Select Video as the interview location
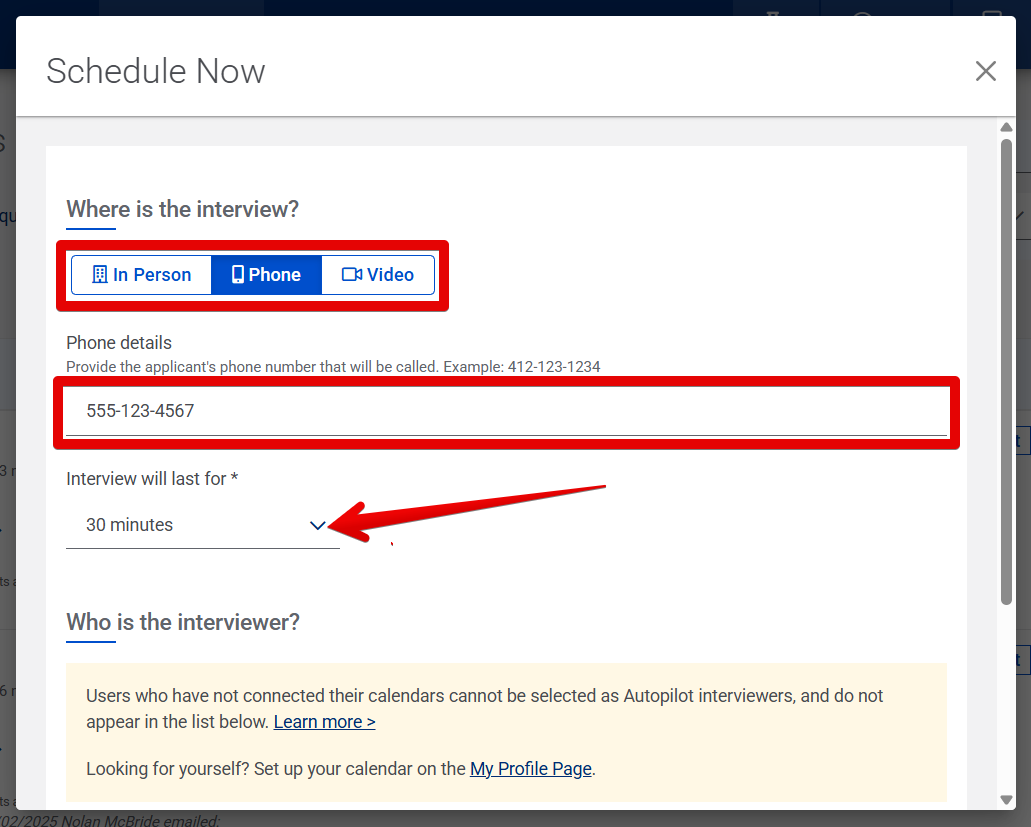The image size is (1031, 827). click(x=377, y=274)
